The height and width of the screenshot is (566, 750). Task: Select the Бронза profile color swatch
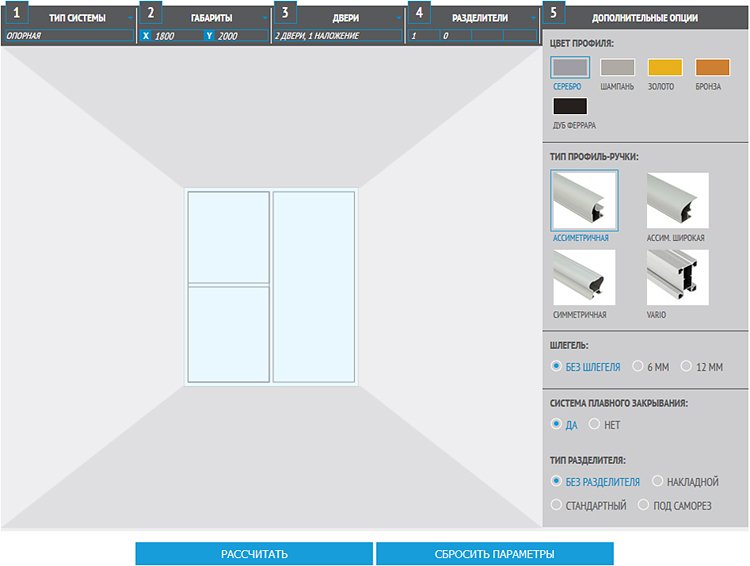[x=712, y=67]
